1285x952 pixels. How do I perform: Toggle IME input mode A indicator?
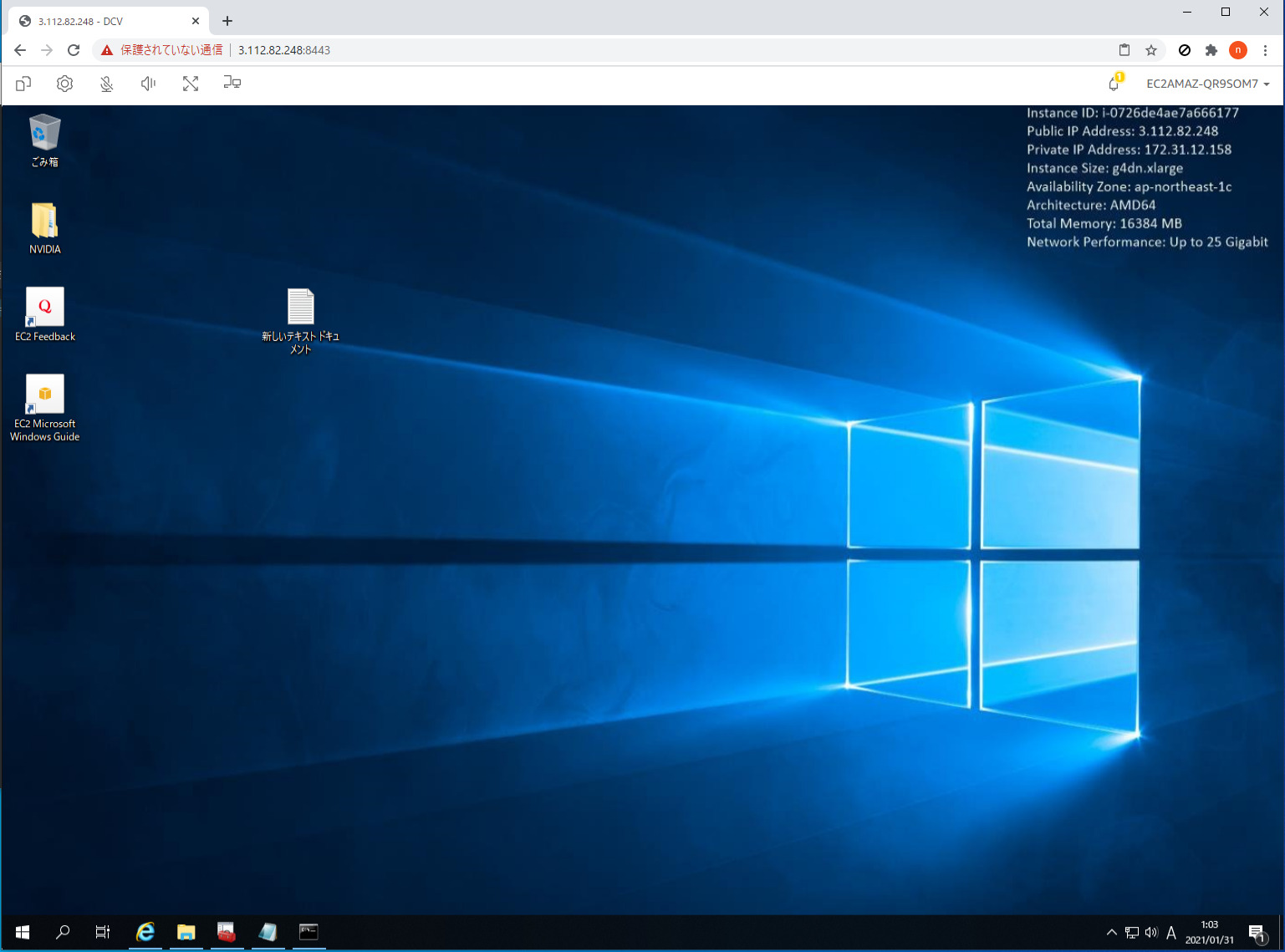tap(1171, 932)
